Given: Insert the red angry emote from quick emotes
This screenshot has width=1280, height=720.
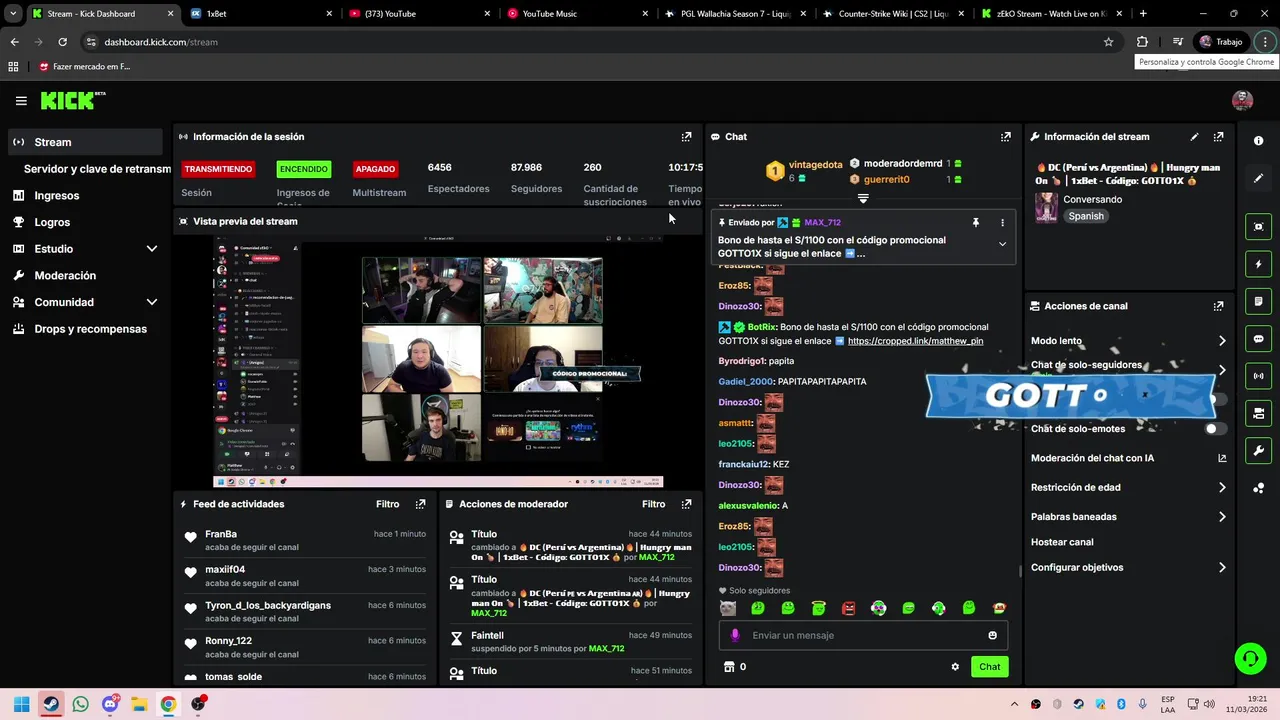Looking at the screenshot, I should 848,608.
